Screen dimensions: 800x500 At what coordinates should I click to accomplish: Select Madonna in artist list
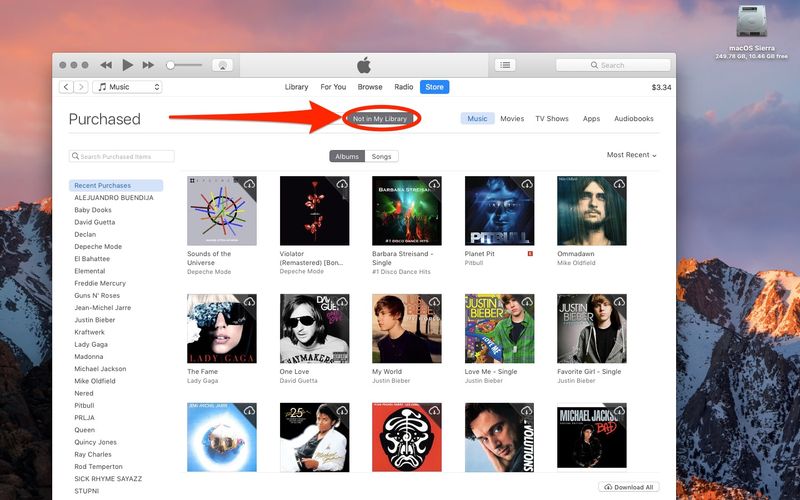point(89,357)
